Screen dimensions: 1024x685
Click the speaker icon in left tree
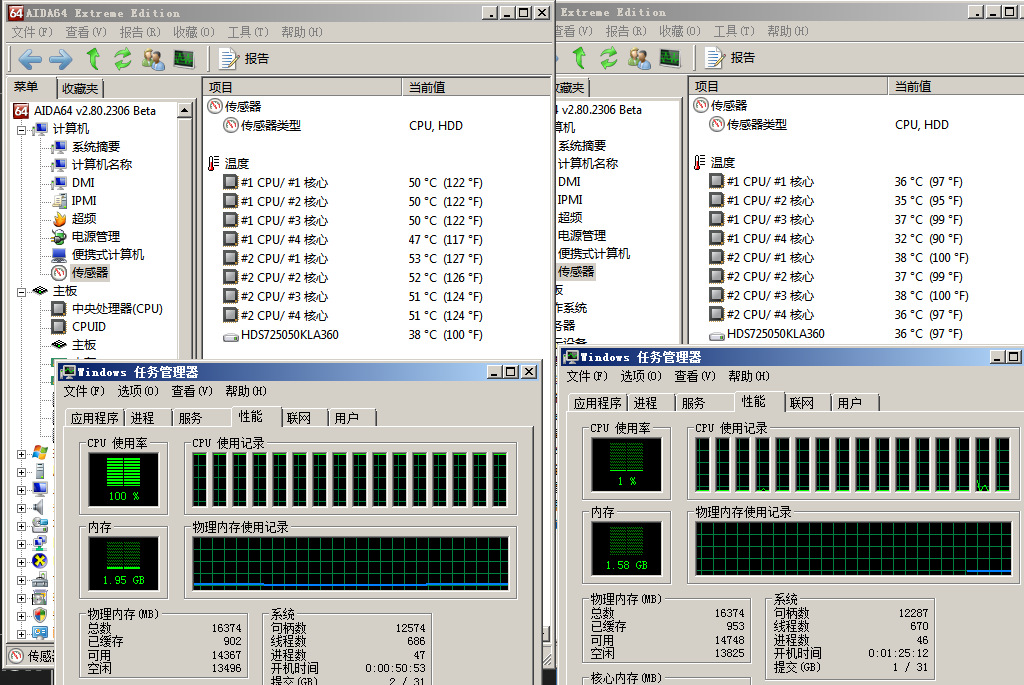coord(40,507)
